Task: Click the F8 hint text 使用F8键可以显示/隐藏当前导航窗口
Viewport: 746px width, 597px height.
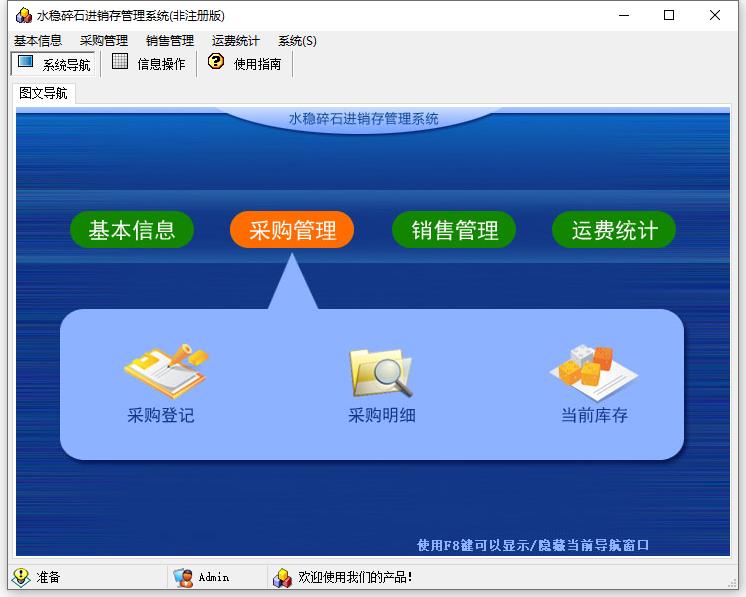Action: (533, 545)
